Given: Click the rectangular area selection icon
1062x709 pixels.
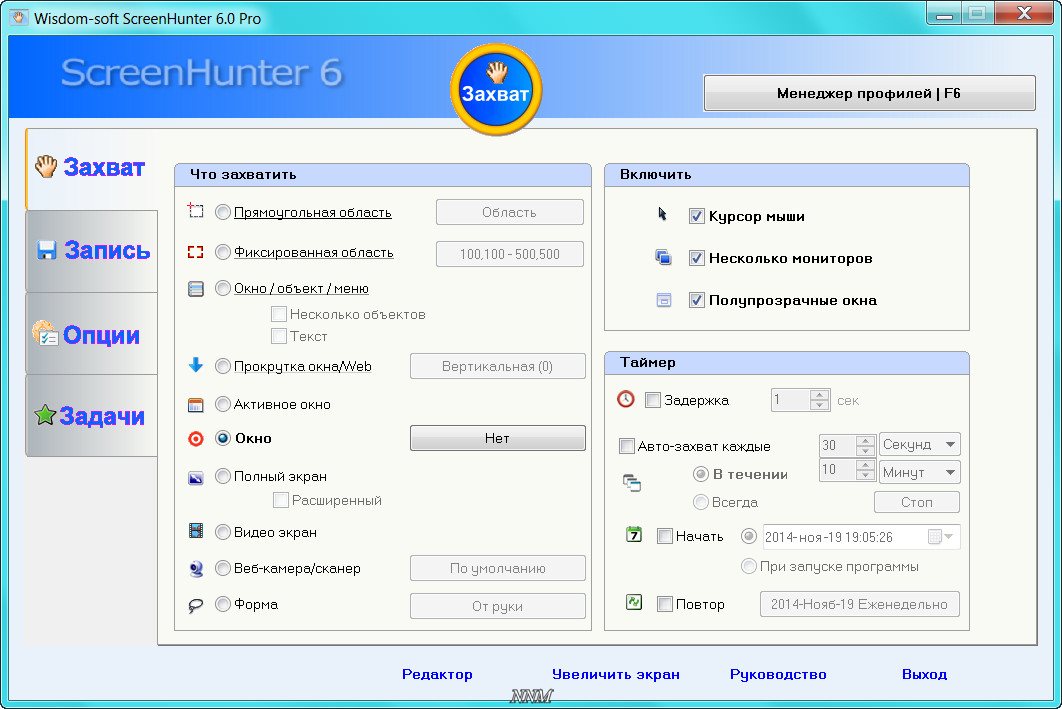Looking at the screenshot, I should tap(196, 212).
